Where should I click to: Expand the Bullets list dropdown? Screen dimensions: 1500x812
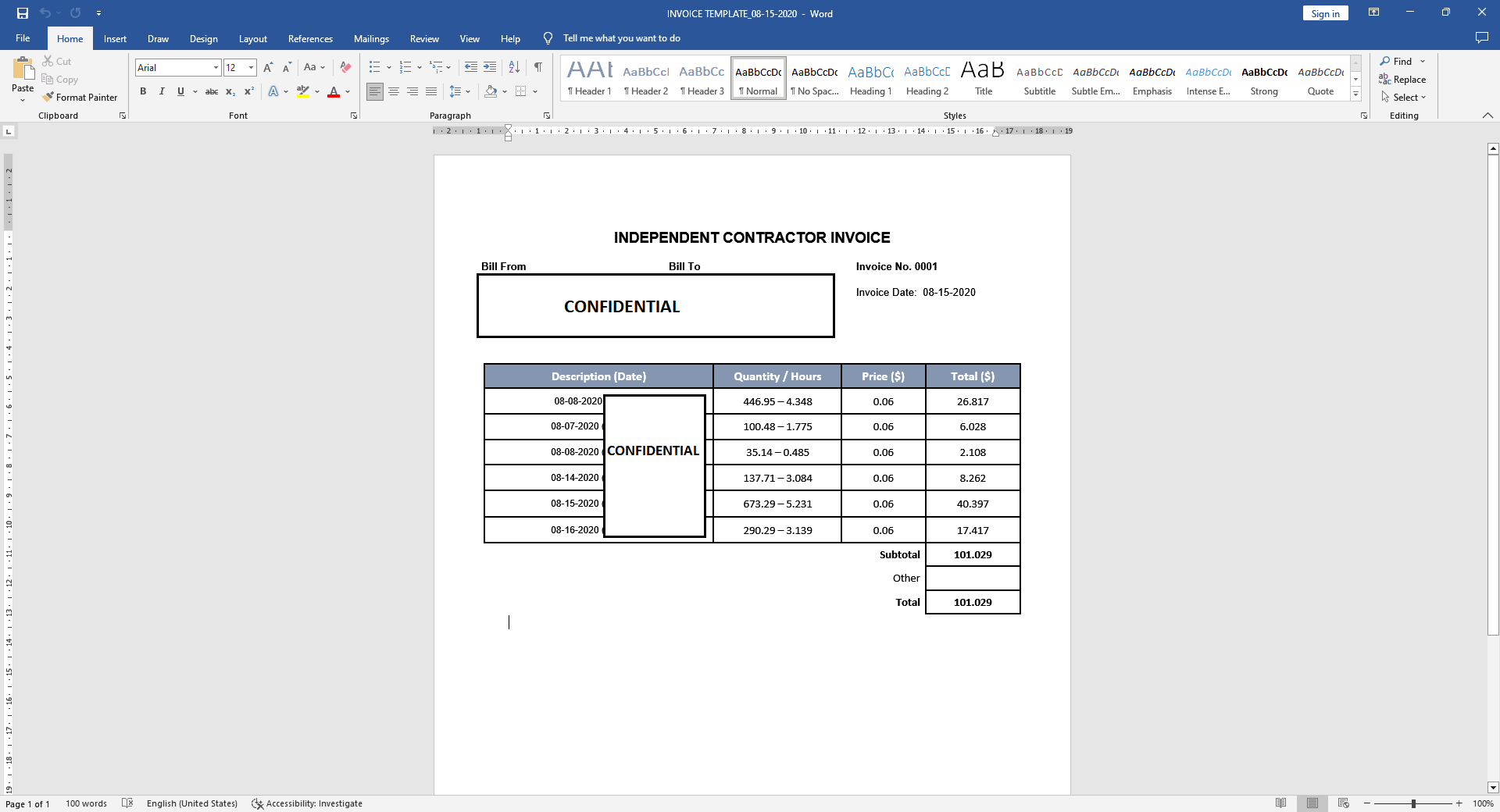tap(389, 68)
